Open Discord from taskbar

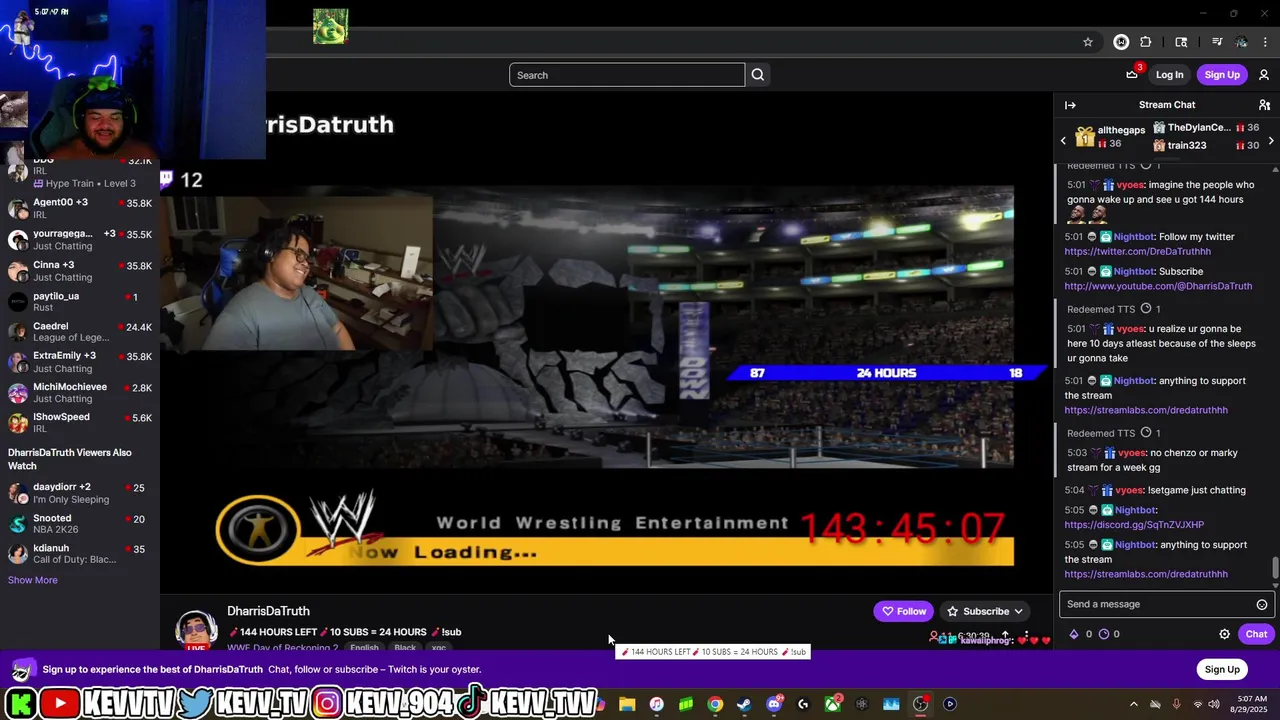coord(774,704)
